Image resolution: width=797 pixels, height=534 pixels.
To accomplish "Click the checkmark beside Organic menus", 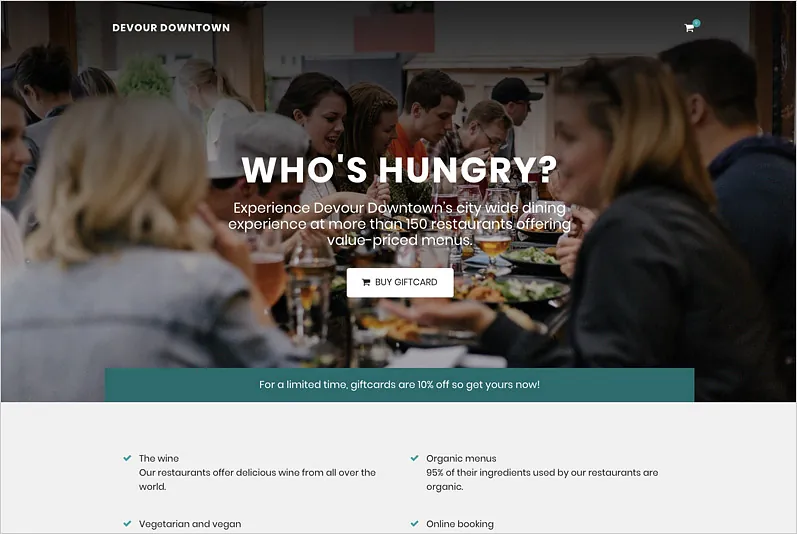I will pyautogui.click(x=414, y=458).
